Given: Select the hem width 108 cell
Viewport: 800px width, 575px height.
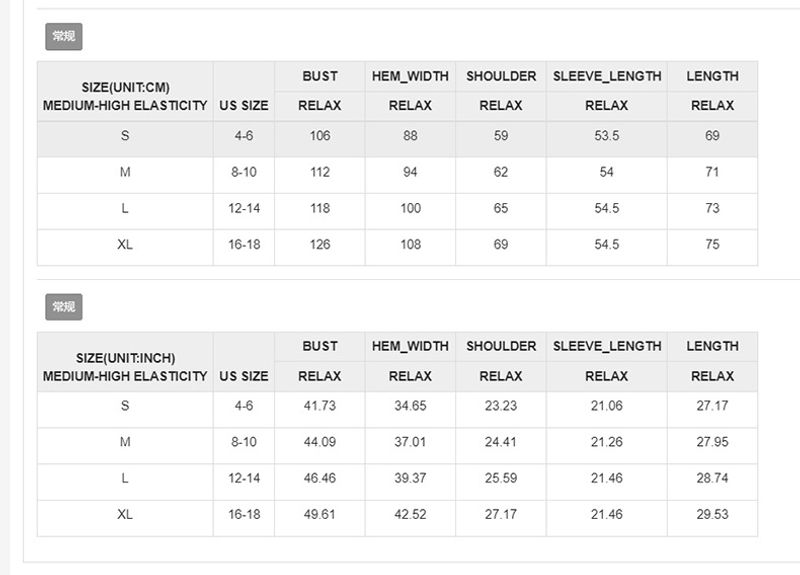Looking at the screenshot, I should (410, 244).
